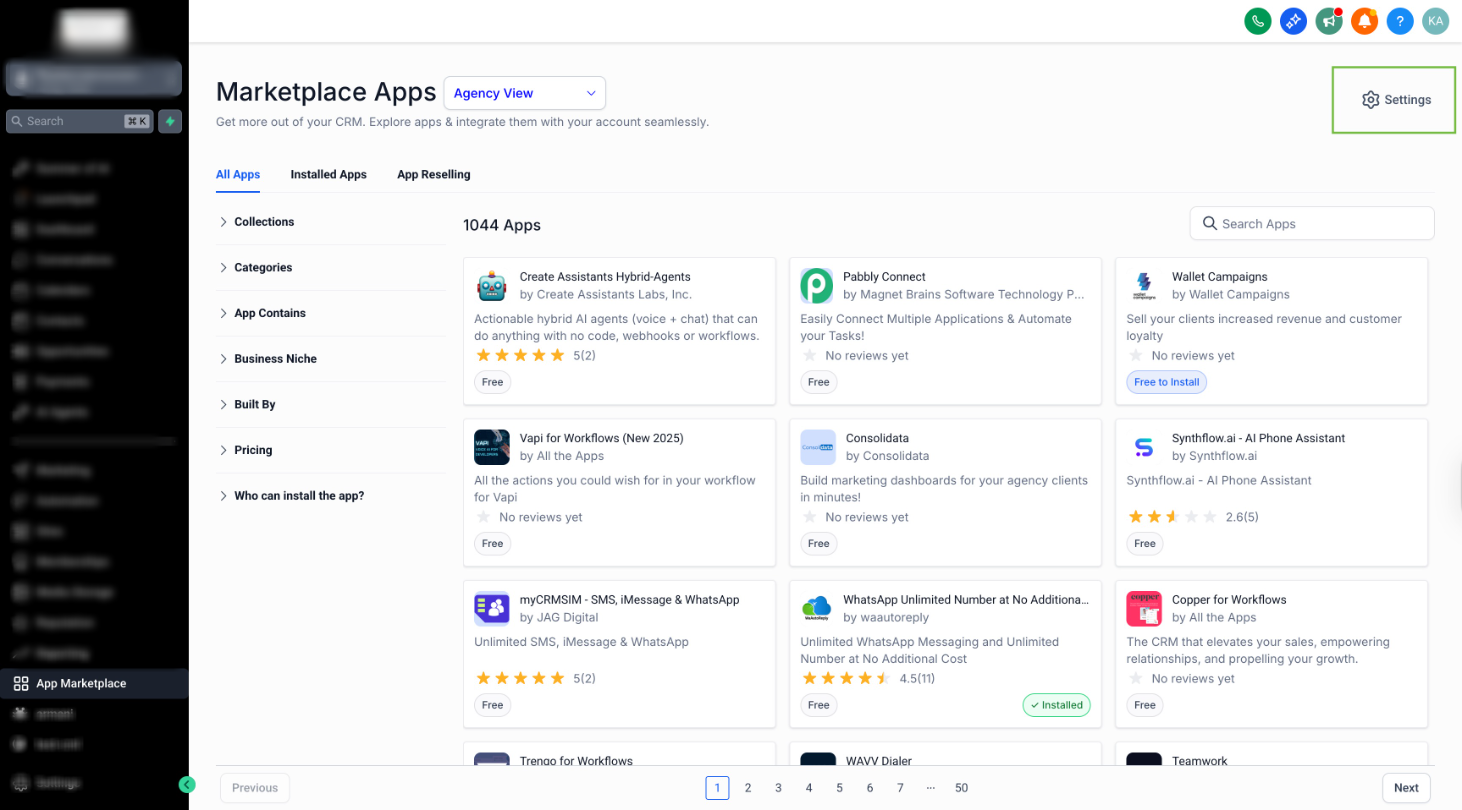Viewport: 1462px width, 810px height.
Task: Open the KA user avatar menu
Action: tap(1436, 20)
